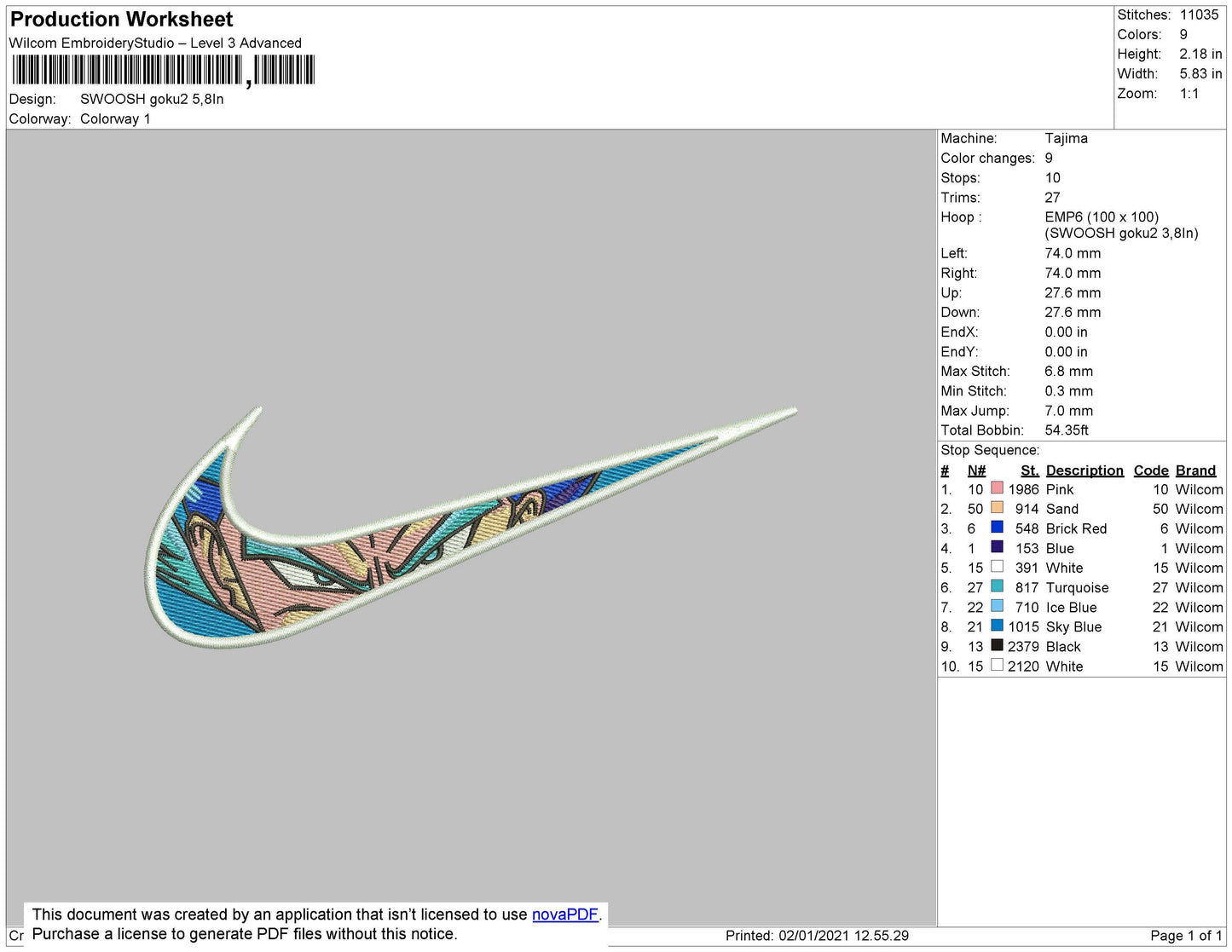Click the novaPDF link
The image size is (1232, 952).
coord(565,914)
